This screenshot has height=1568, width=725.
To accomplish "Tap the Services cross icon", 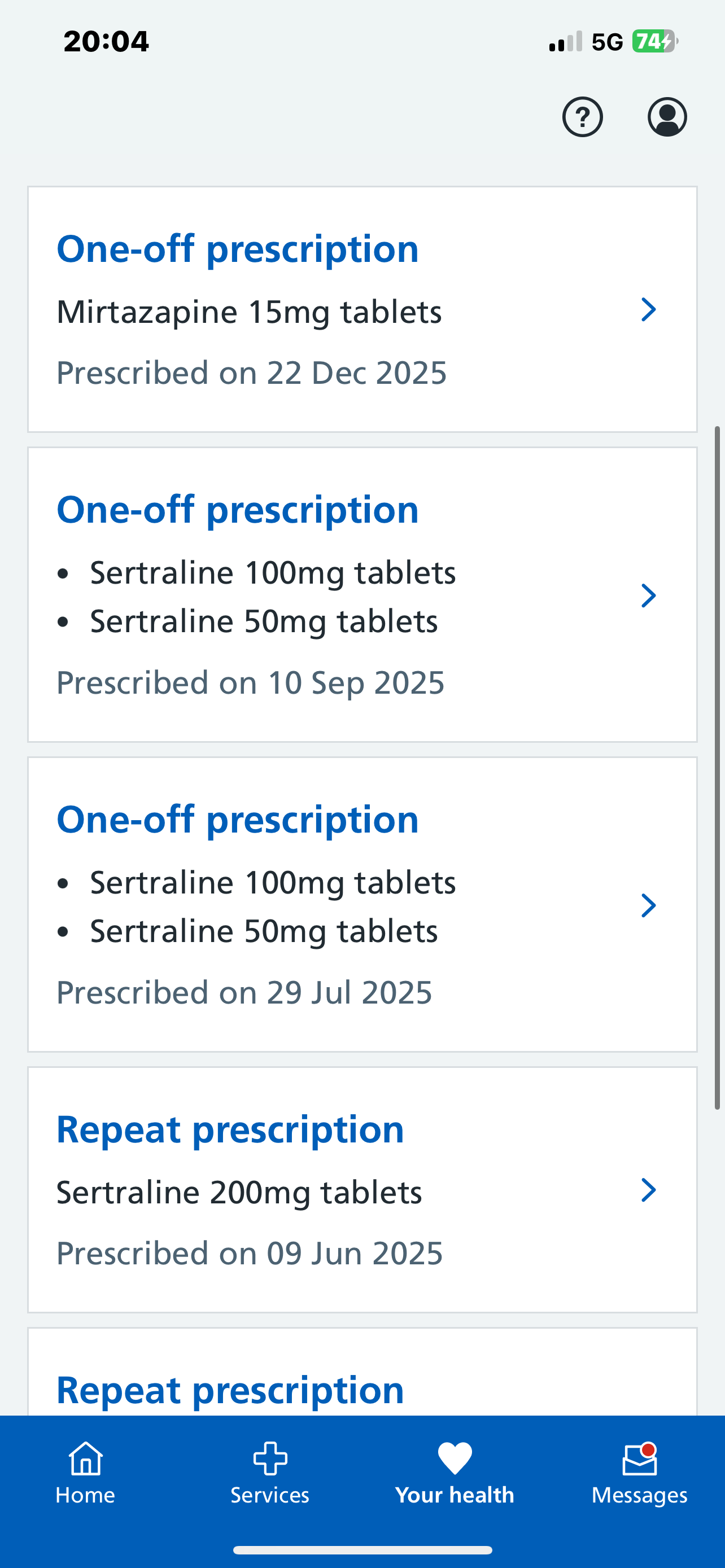I will pyautogui.click(x=270, y=1458).
